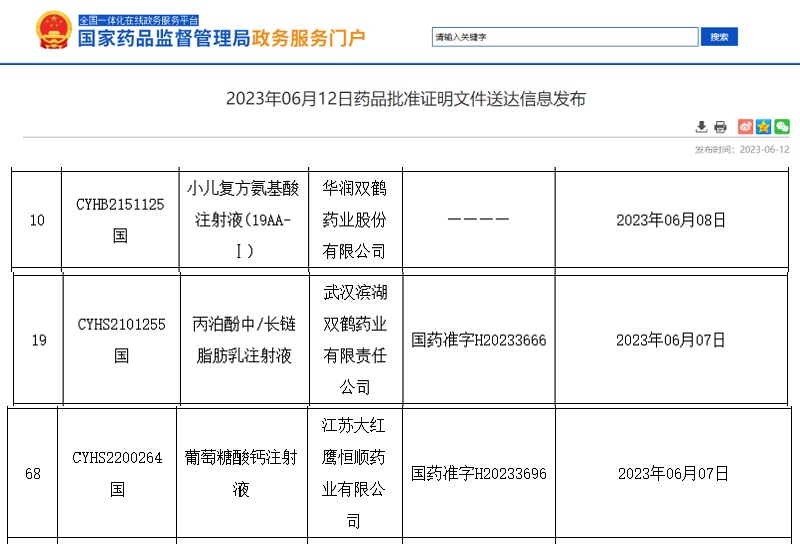
Task: Select 2023年06月07日 in row 68
Action: tap(673, 473)
